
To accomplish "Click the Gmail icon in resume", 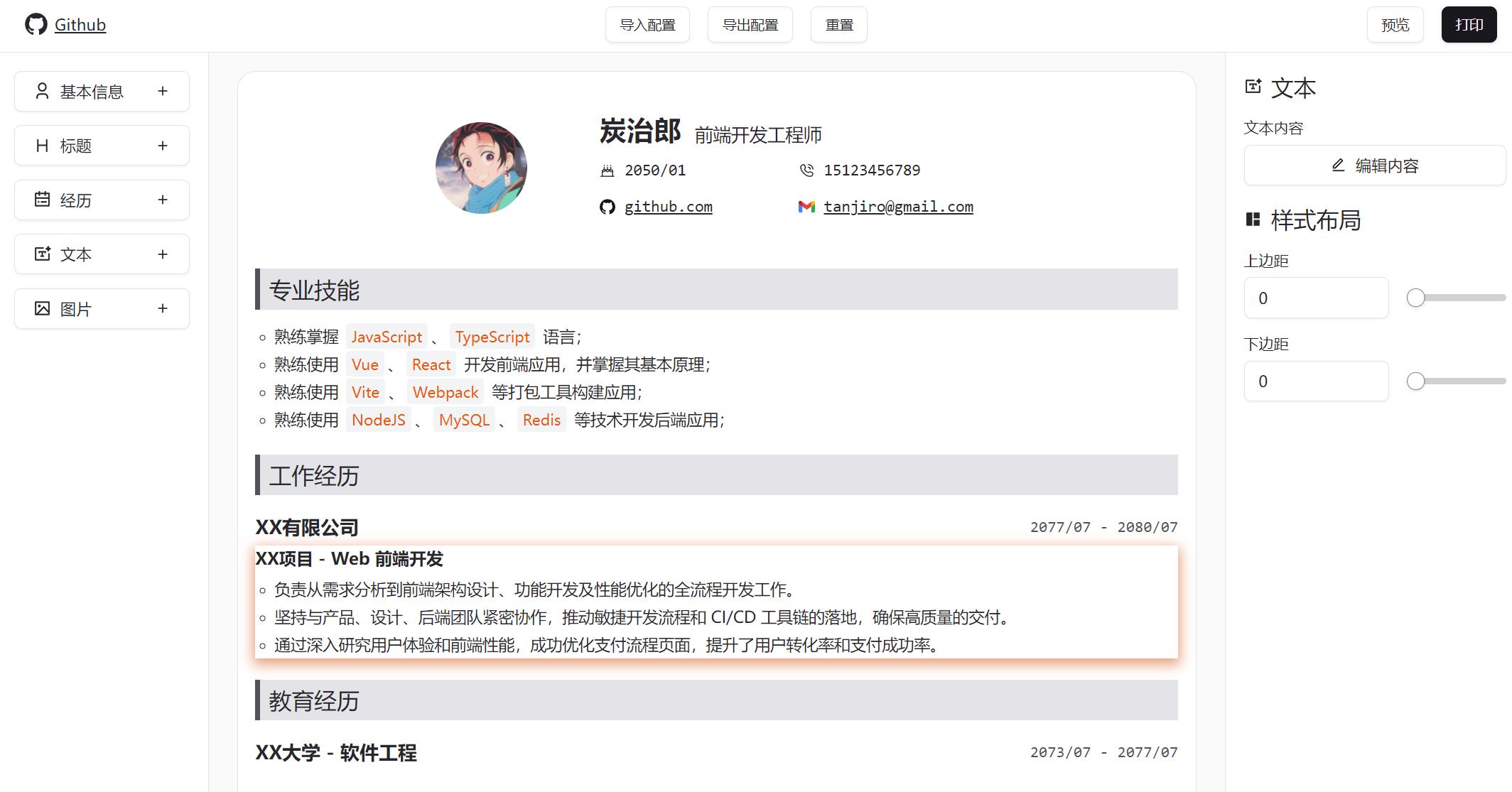I will pos(806,207).
